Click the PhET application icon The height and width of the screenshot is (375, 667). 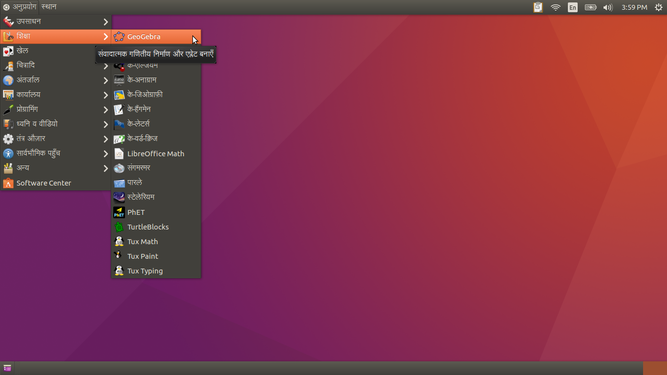119,212
